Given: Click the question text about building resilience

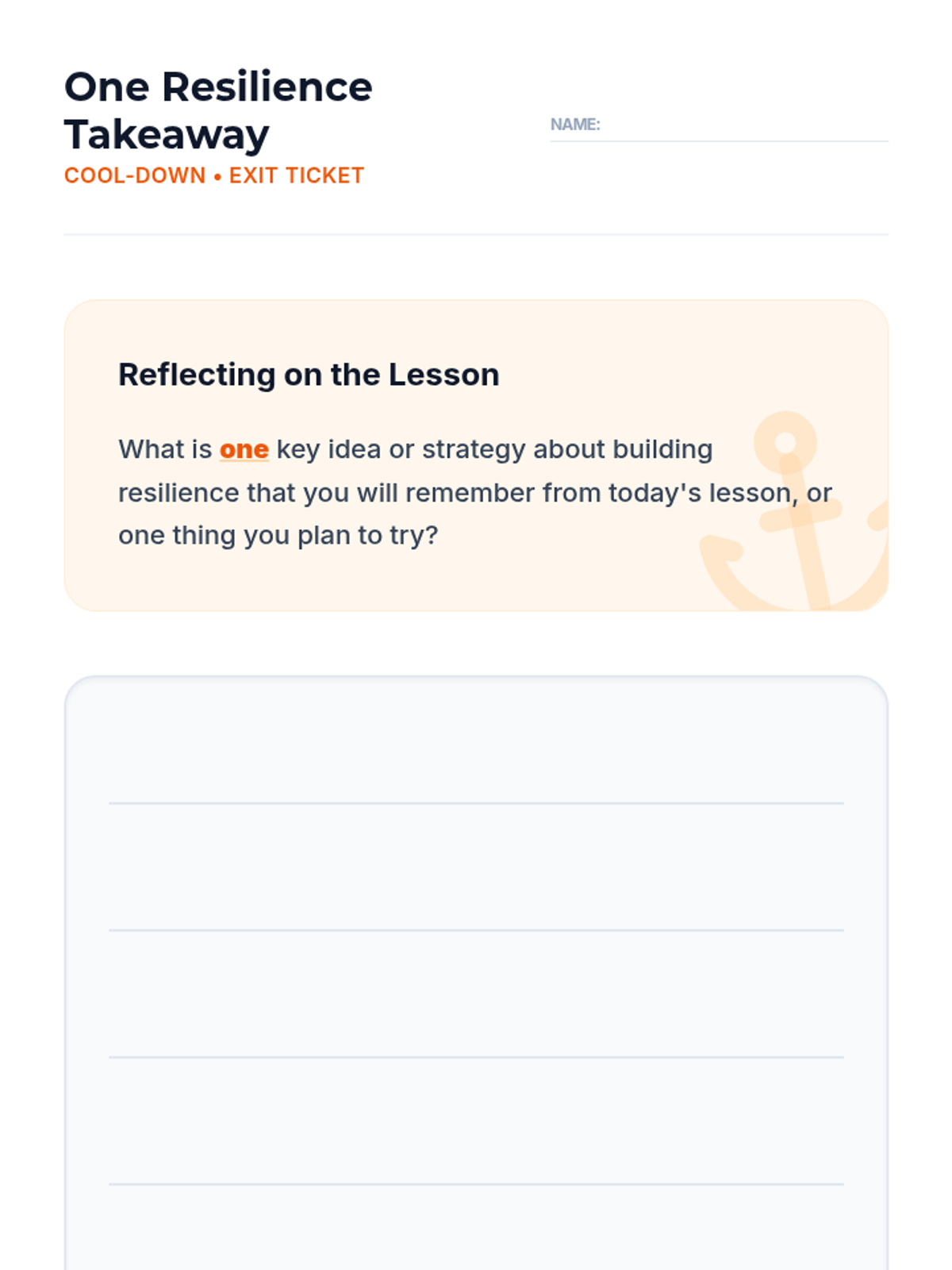Looking at the screenshot, I should (x=475, y=492).
